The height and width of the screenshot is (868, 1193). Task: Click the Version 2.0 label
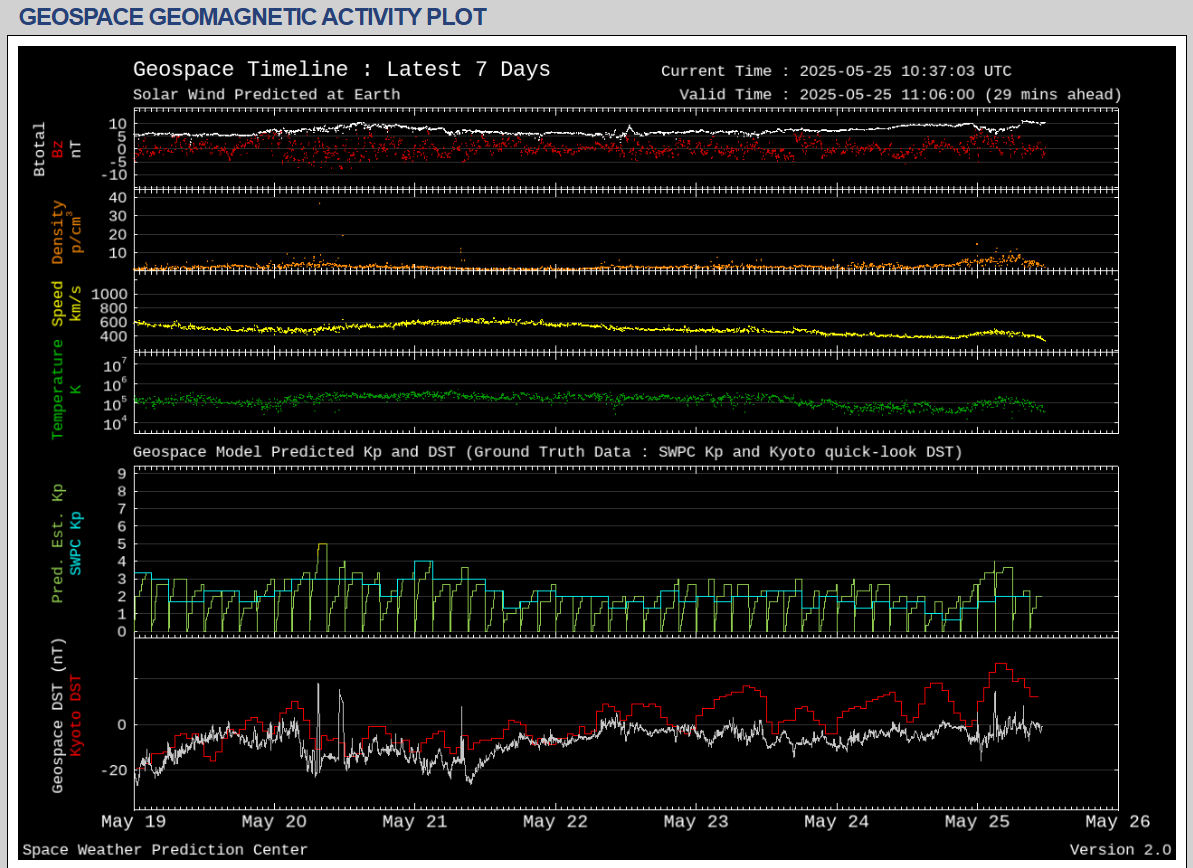[x=1119, y=850]
